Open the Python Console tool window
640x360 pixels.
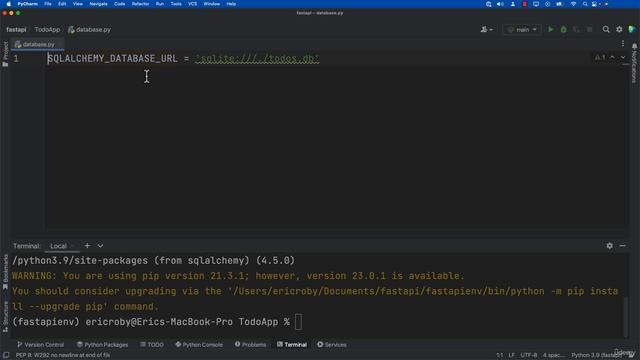[x=199, y=344]
